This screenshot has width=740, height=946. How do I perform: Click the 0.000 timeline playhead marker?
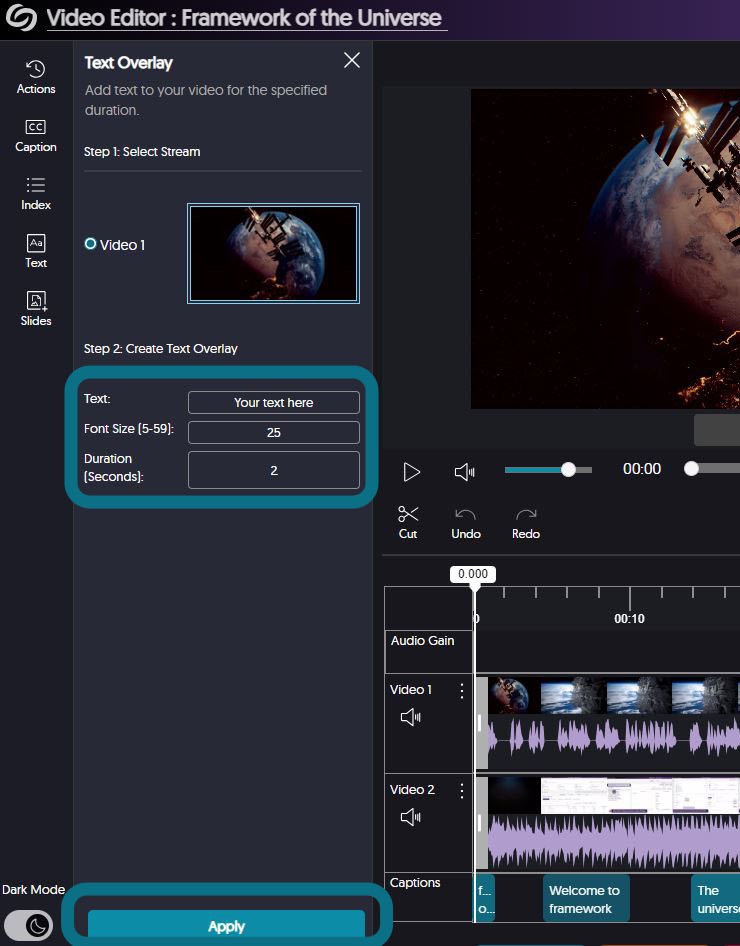tap(473, 574)
